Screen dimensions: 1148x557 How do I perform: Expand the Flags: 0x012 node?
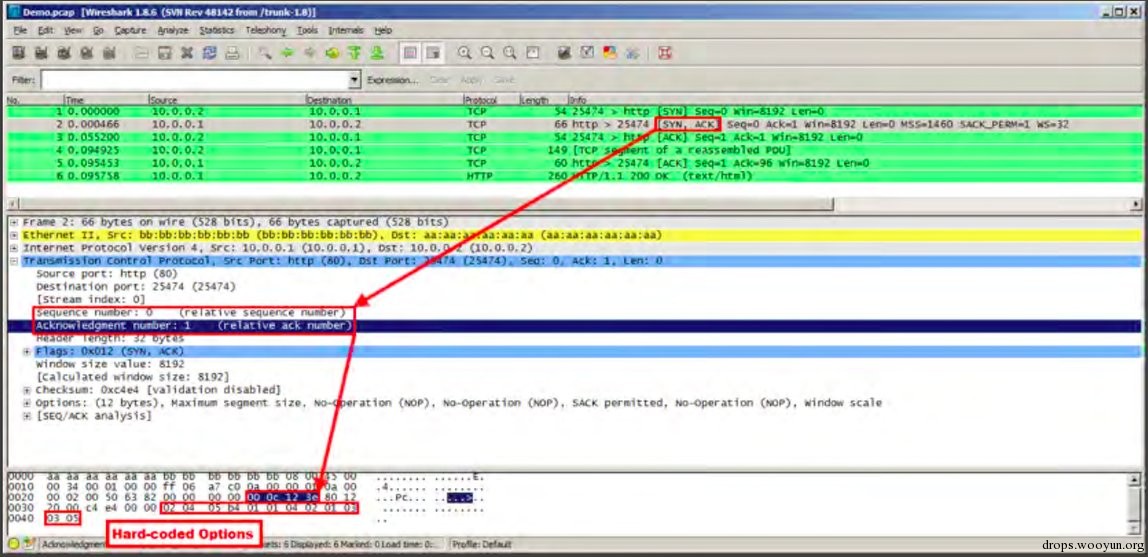tap(27, 351)
